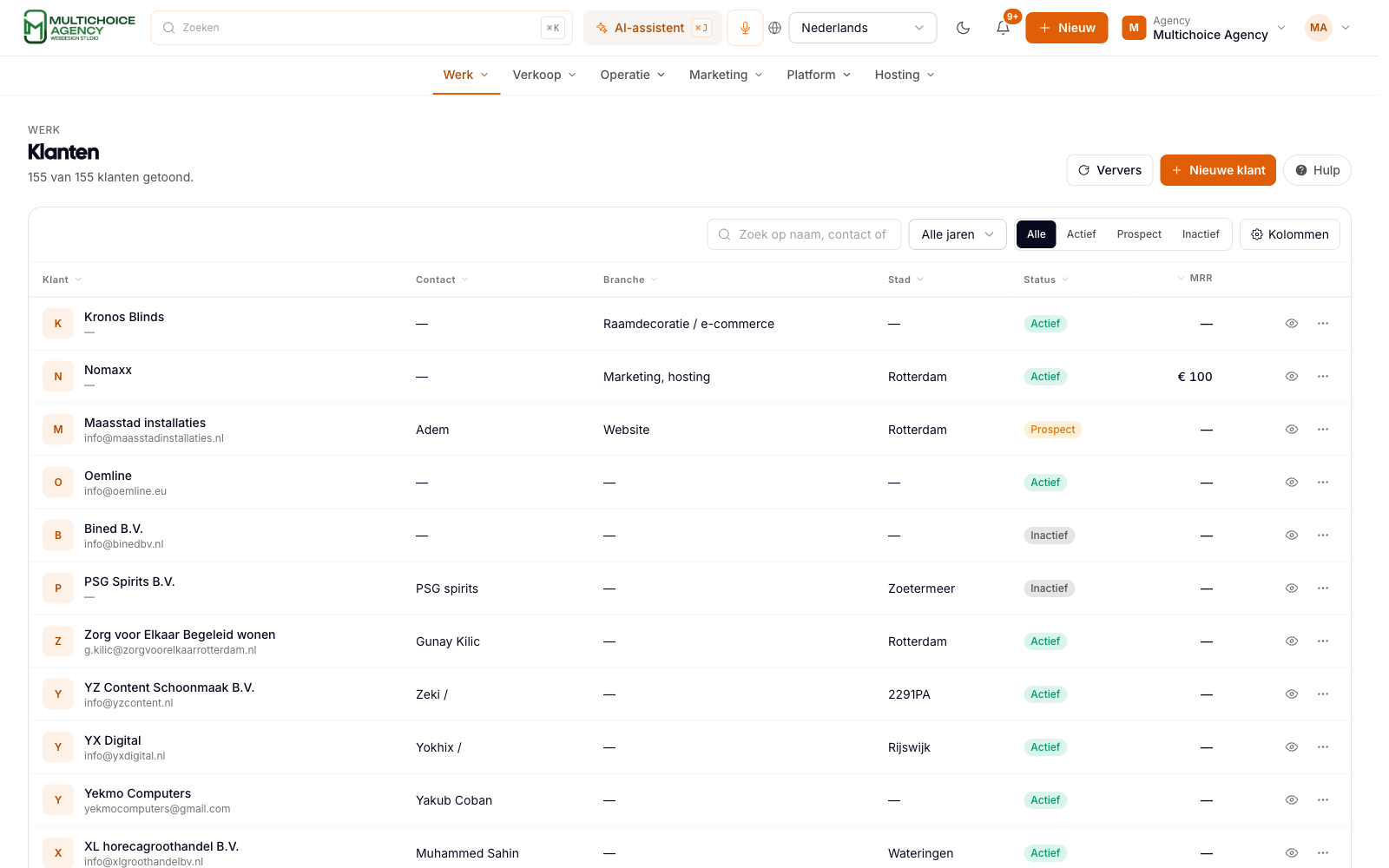Focus the global Zoeken search field
The width and height of the screenshot is (1389, 868).
(x=361, y=28)
